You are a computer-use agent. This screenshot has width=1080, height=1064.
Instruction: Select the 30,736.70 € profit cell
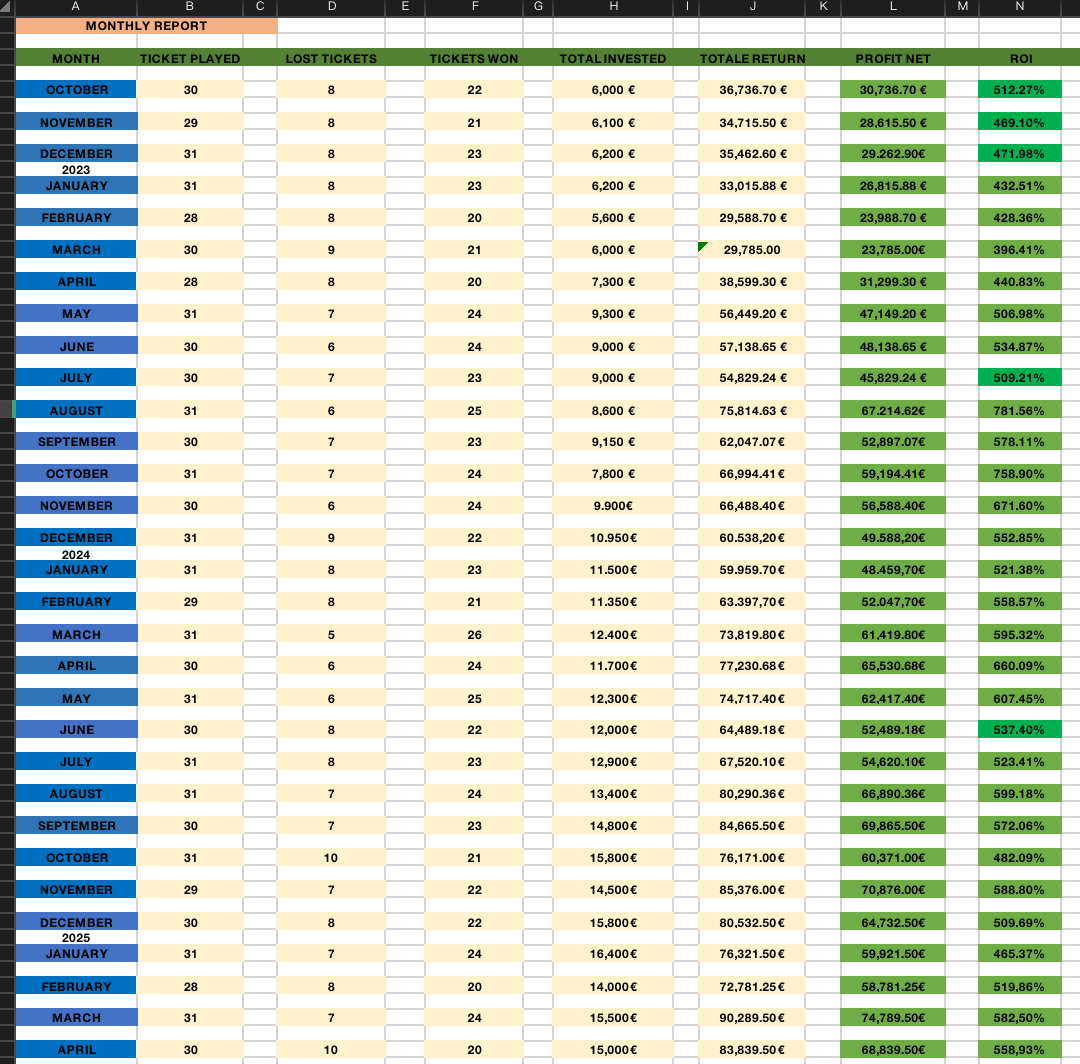click(x=893, y=90)
